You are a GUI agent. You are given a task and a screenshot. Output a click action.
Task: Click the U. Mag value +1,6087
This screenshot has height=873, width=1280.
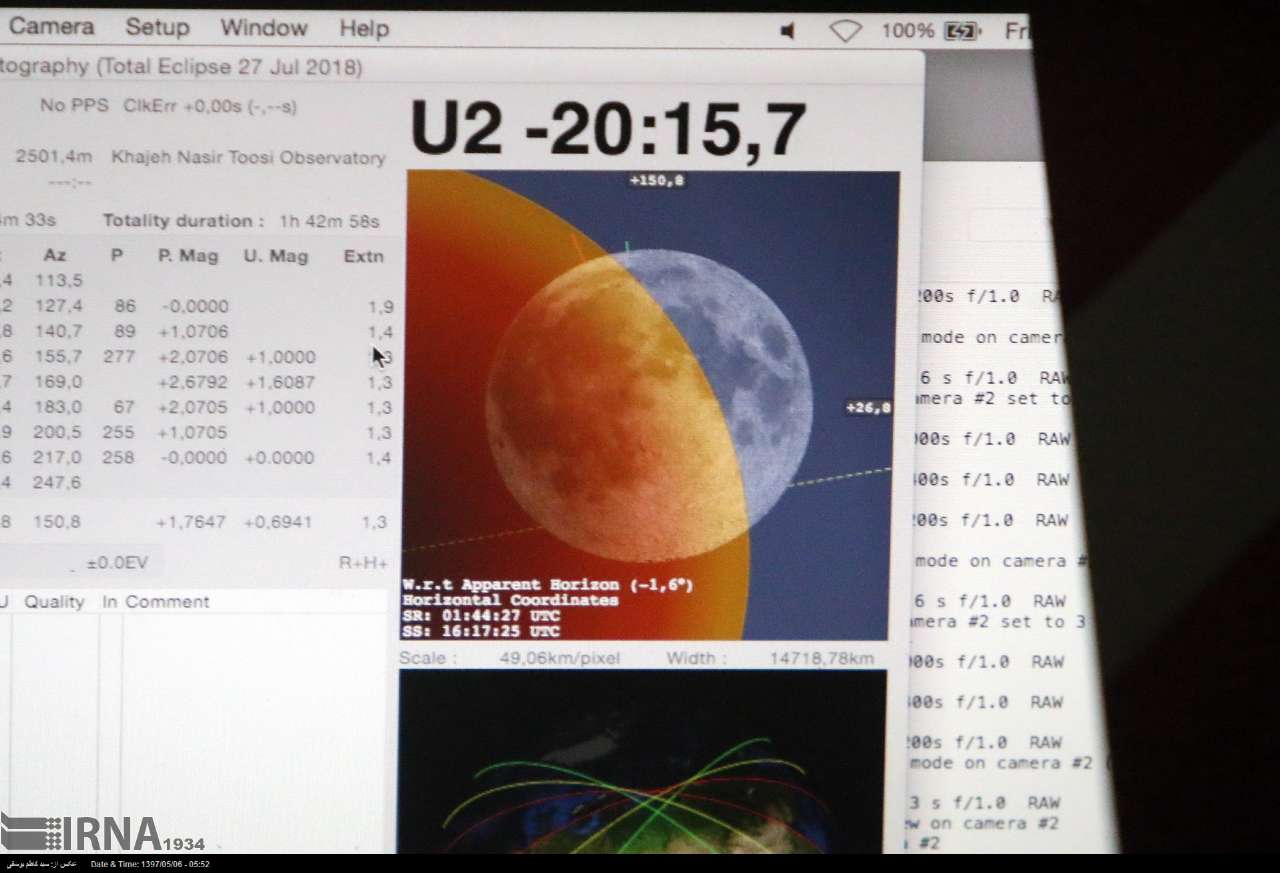click(279, 382)
